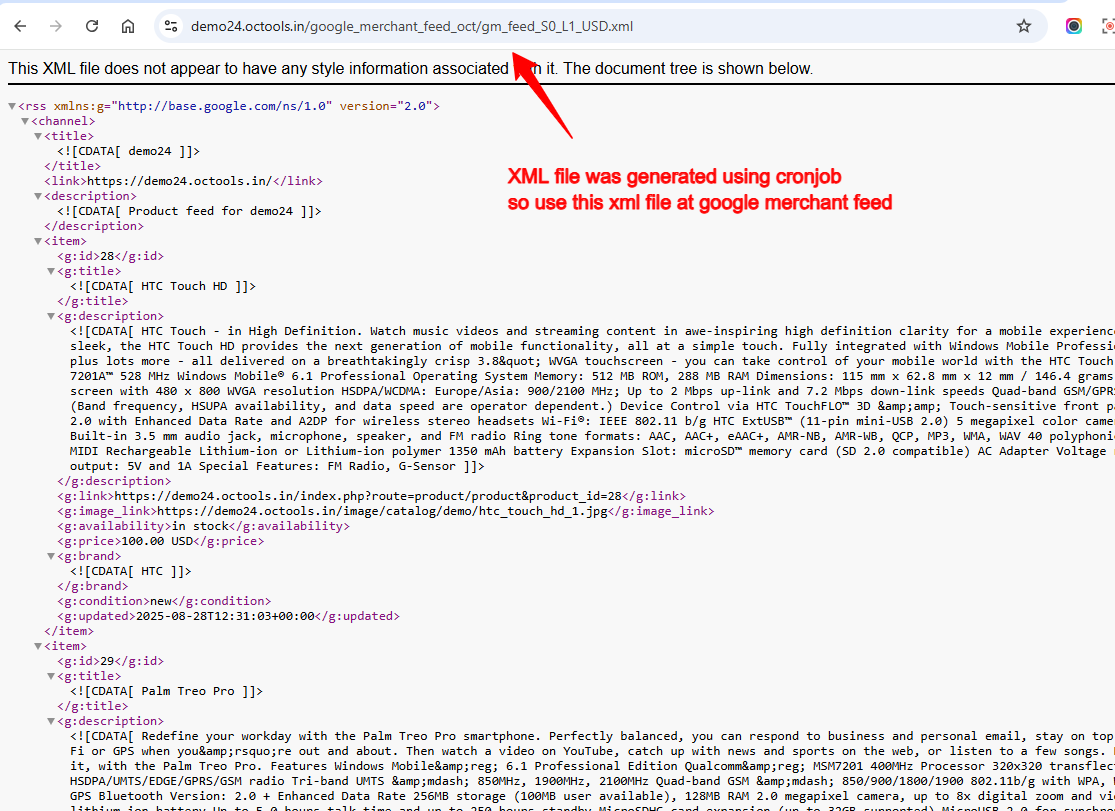The image size is (1115, 811).
Task: Collapse the HTC Touch g:description node
Action: click(51, 316)
